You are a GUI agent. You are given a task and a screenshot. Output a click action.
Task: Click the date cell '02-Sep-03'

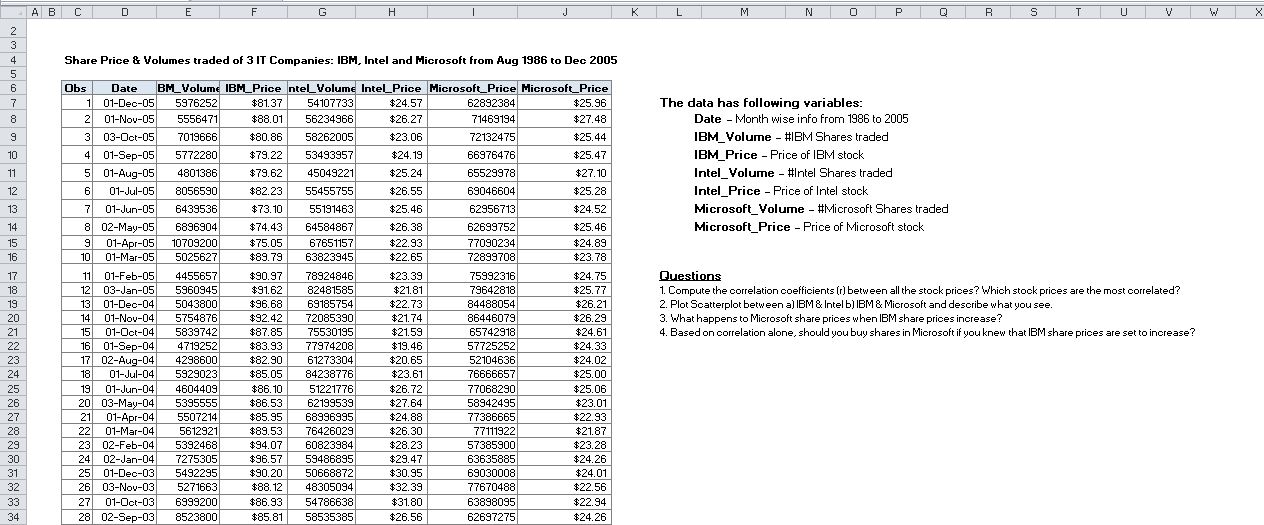(124, 517)
